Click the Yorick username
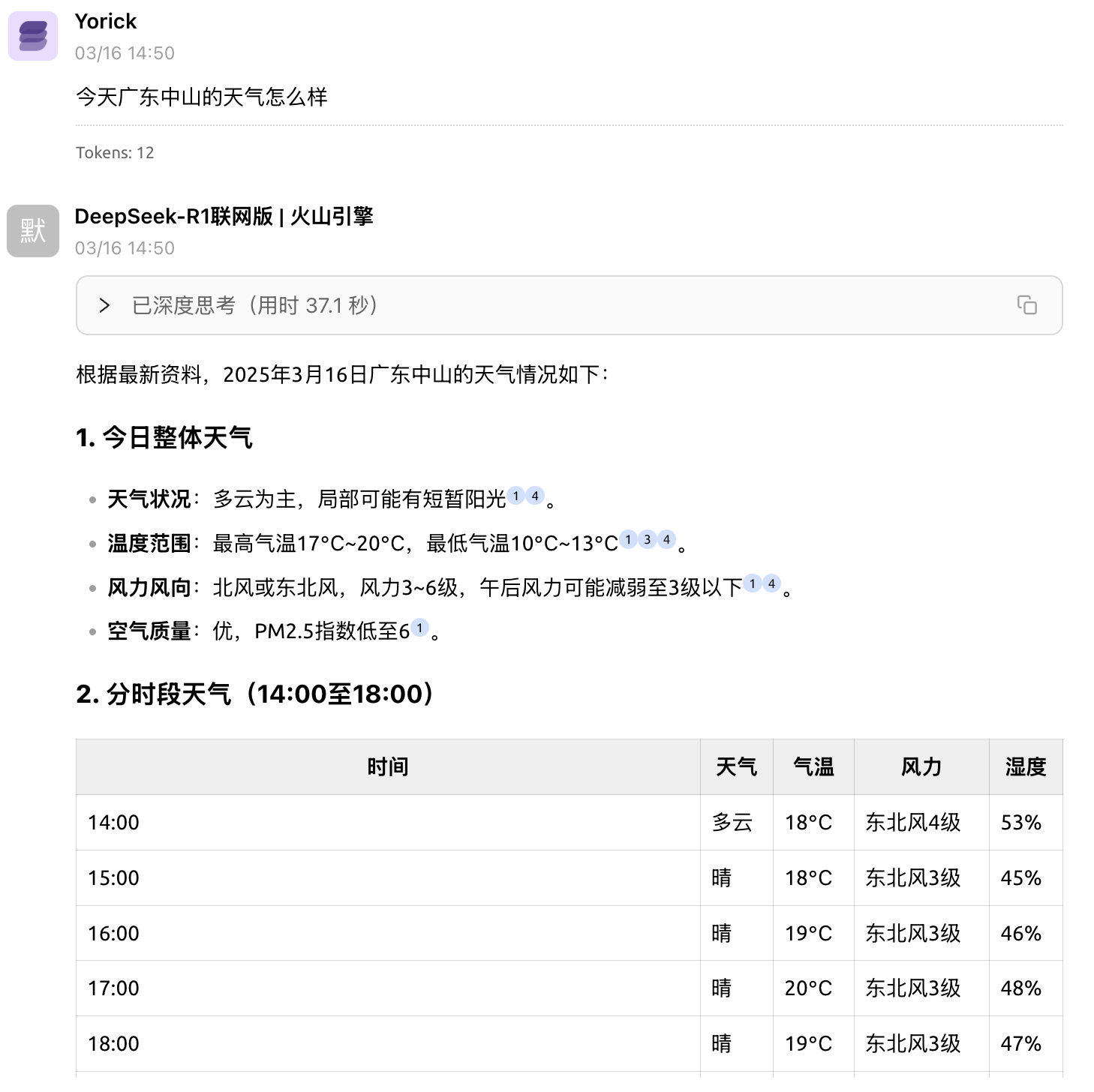Viewport: 1094px width, 1092px height. (106, 22)
